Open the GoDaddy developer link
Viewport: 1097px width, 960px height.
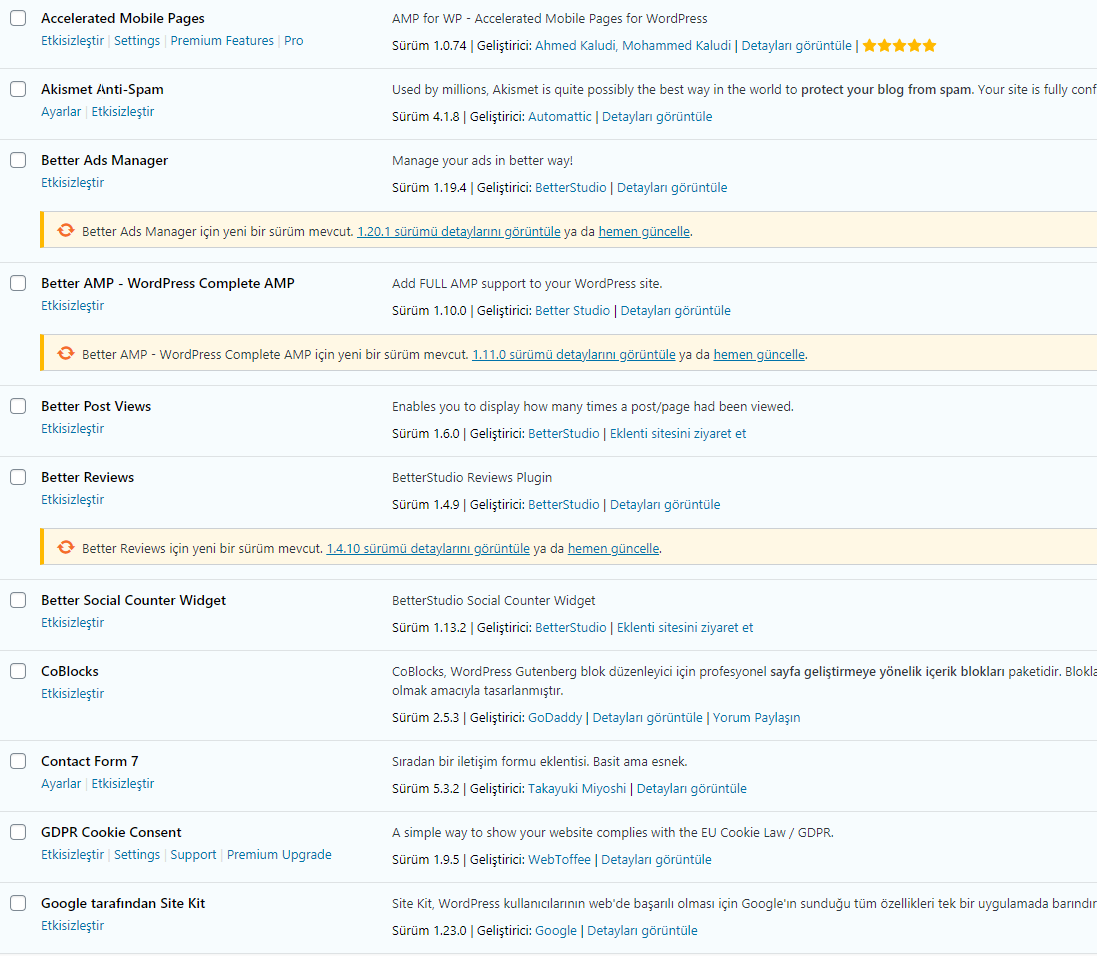tap(555, 718)
